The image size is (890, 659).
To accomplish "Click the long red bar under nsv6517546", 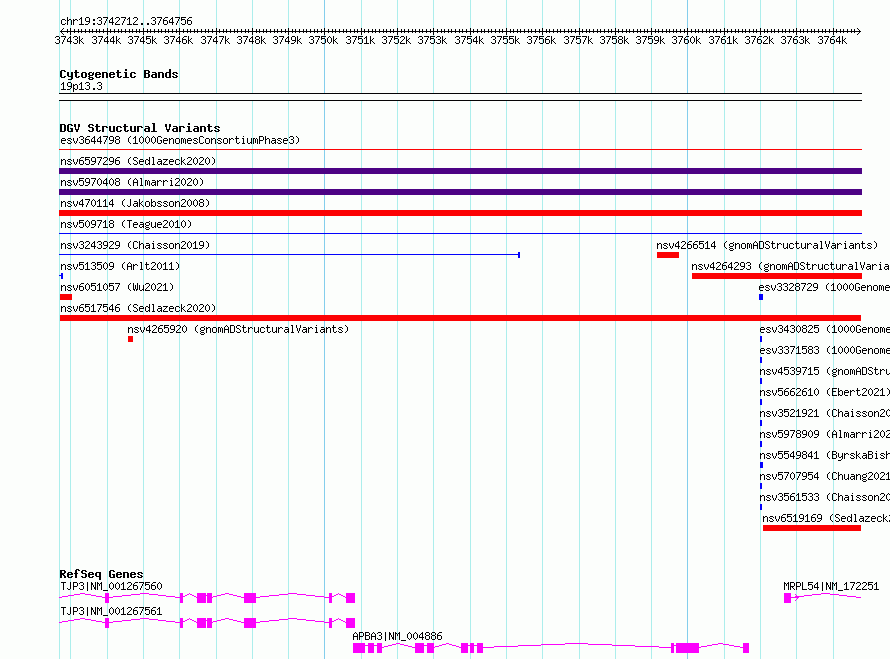I will coord(460,318).
